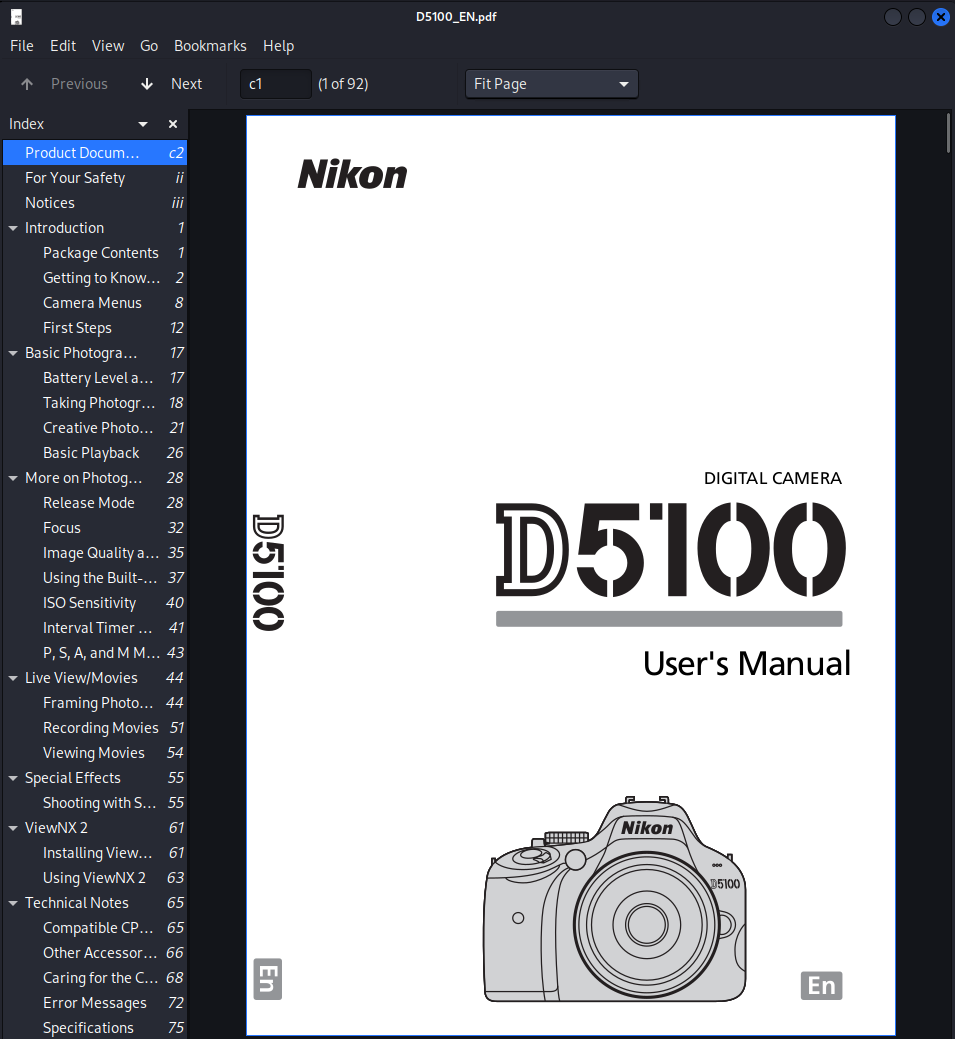Open the Fit Page zoom dropdown

click(x=551, y=84)
